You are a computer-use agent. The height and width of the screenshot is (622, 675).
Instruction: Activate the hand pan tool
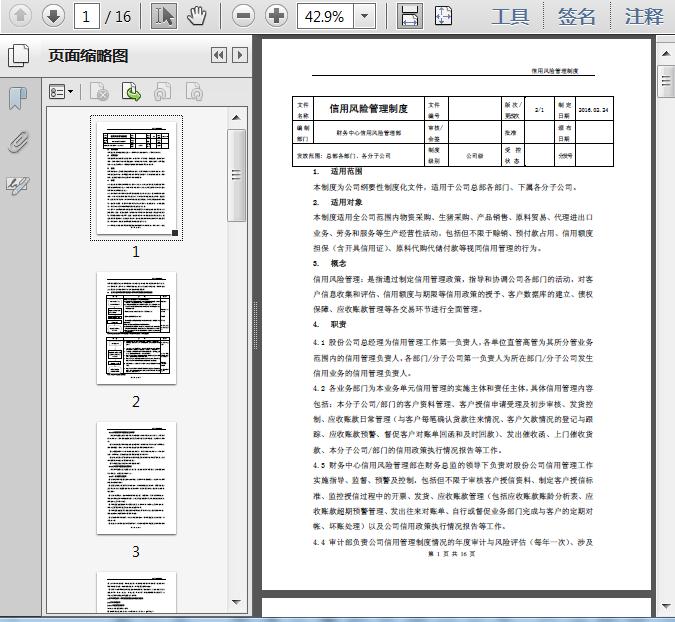tap(197, 16)
